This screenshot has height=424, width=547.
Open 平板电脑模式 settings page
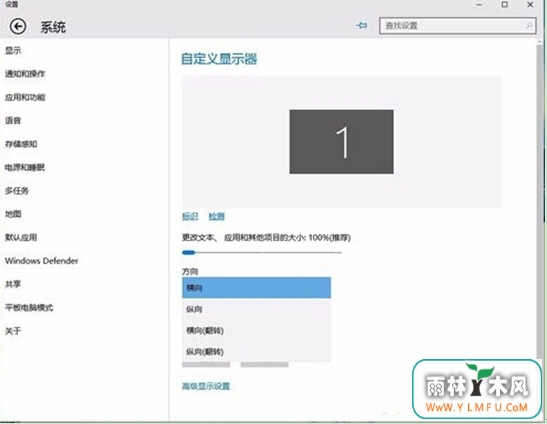[x=29, y=308]
